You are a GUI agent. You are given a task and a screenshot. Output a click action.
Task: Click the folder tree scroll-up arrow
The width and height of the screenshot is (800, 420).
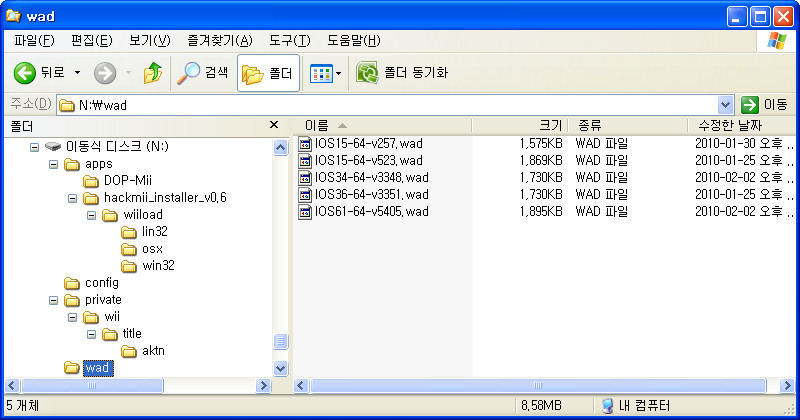(281, 147)
